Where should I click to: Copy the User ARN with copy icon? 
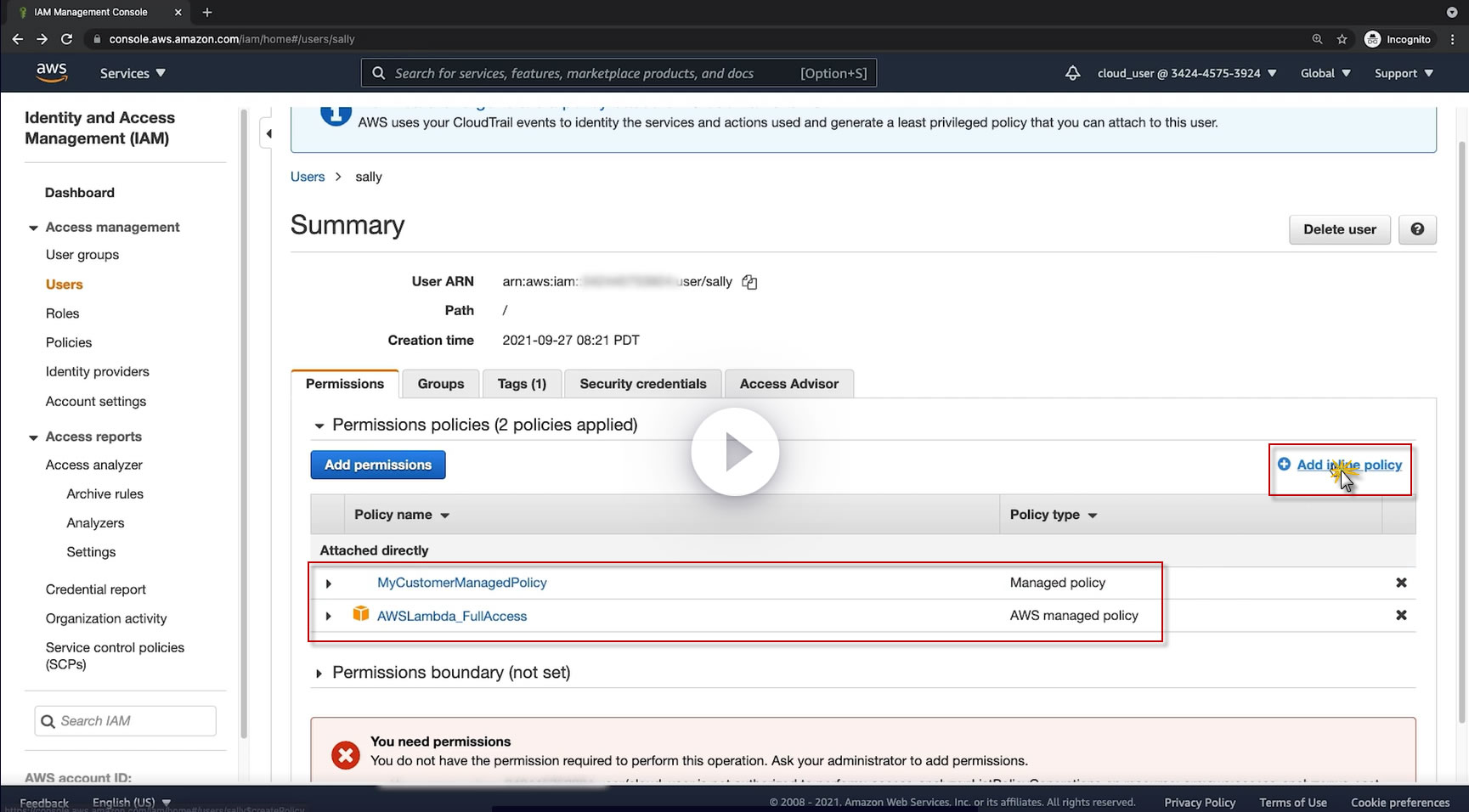[x=749, y=282]
